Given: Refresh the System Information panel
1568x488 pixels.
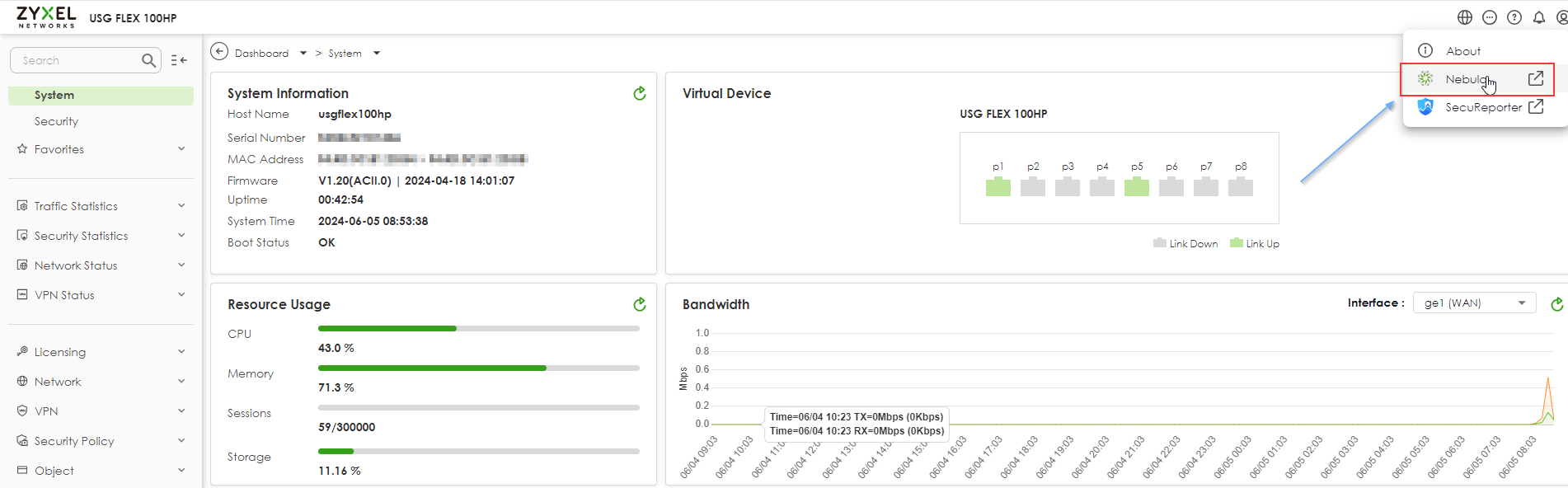Looking at the screenshot, I should (639, 94).
